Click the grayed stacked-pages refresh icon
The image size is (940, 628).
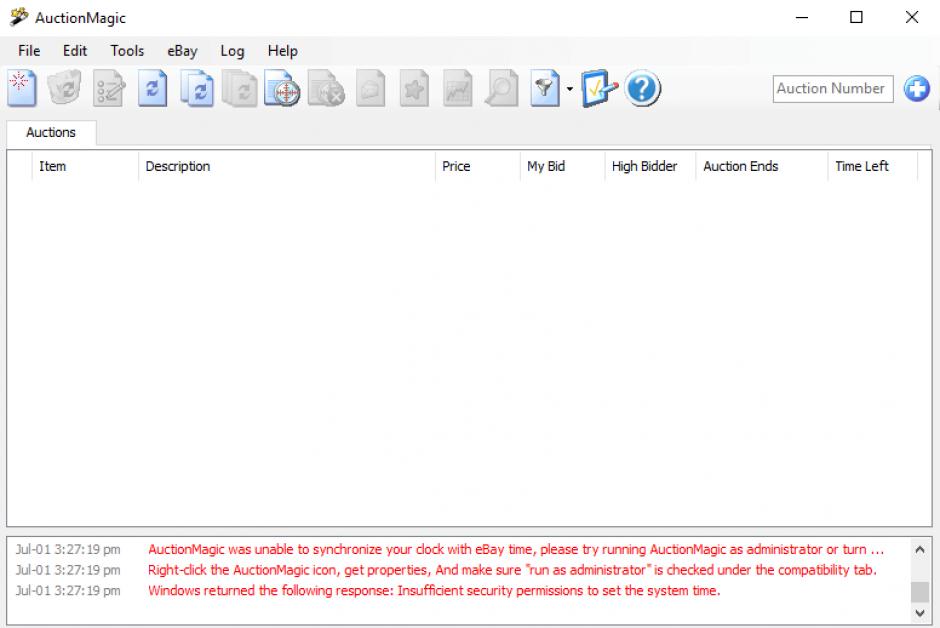pyautogui.click(x=240, y=89)
